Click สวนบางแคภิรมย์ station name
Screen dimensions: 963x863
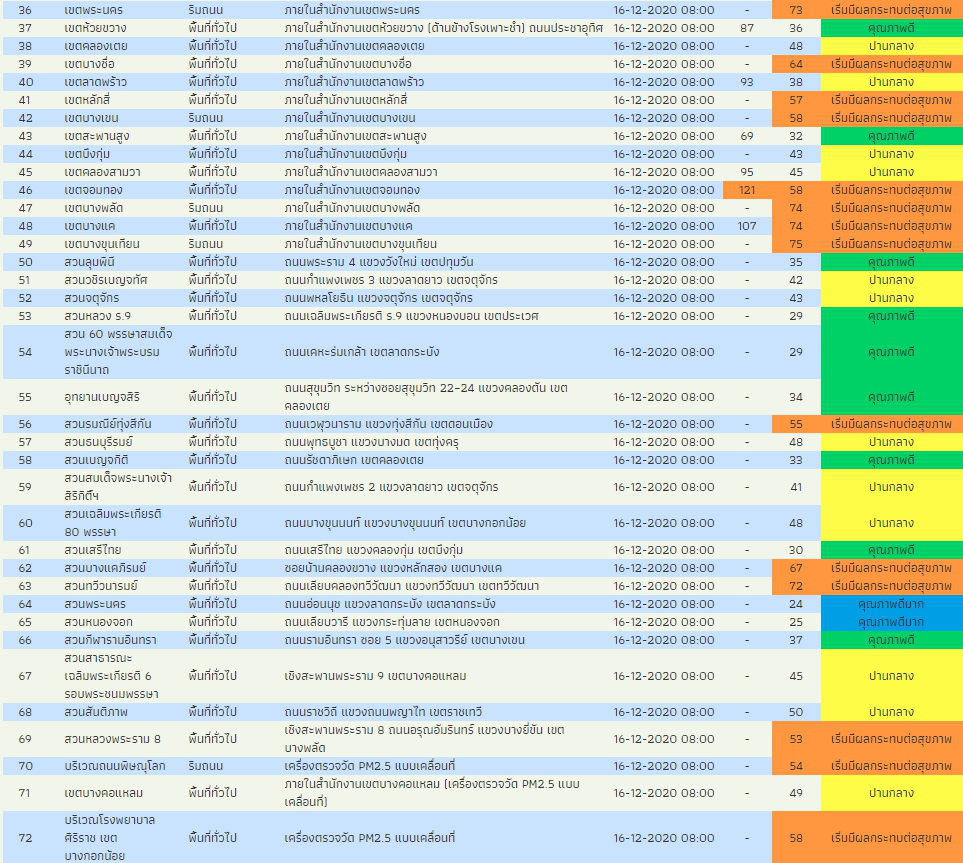(x=105, y=568)
